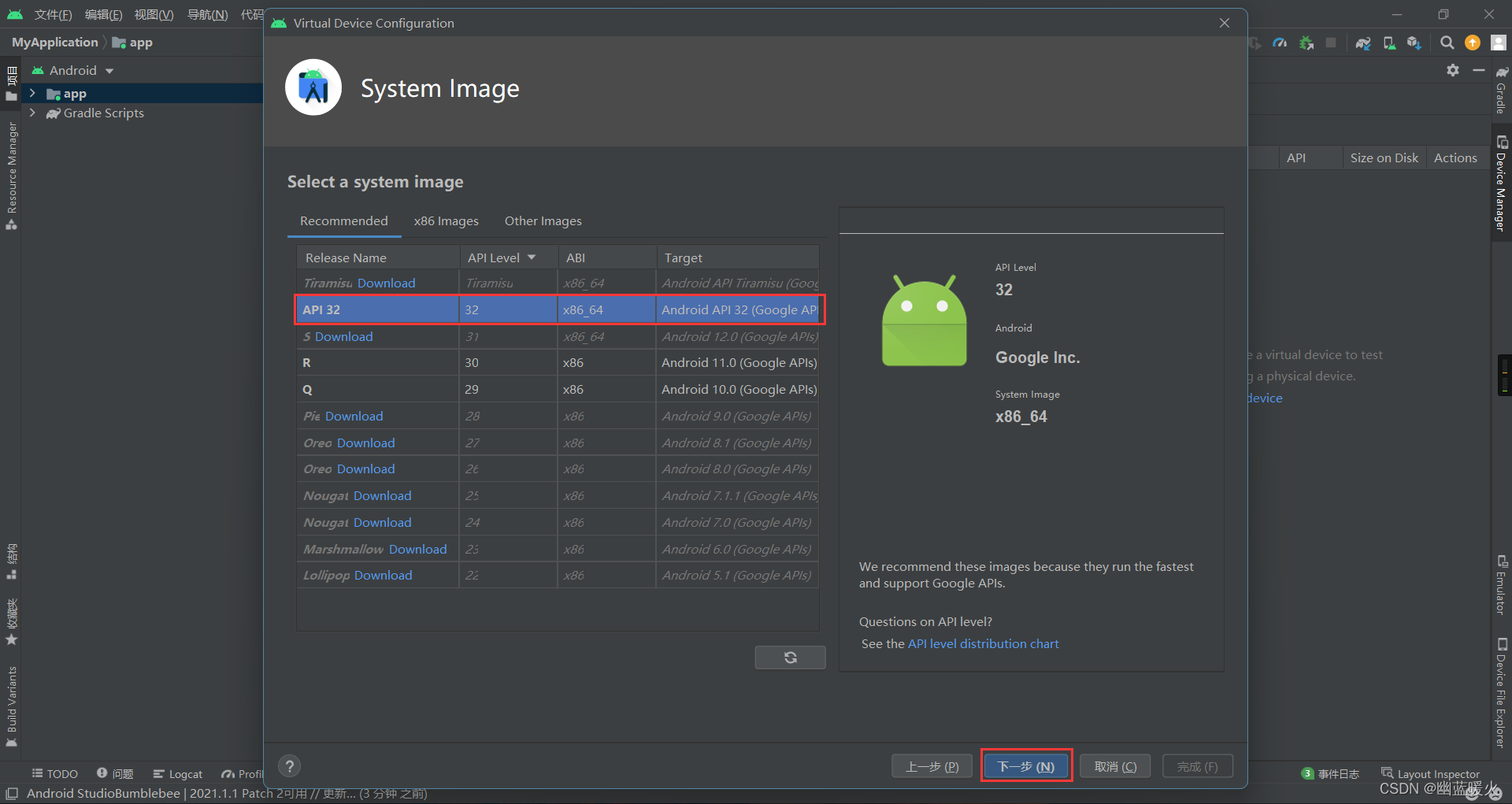Image resolution: width=1512 pixels, height=804 pixels.
Task: Click the 完成 (F) finish button
Action: coord(1198,766)
